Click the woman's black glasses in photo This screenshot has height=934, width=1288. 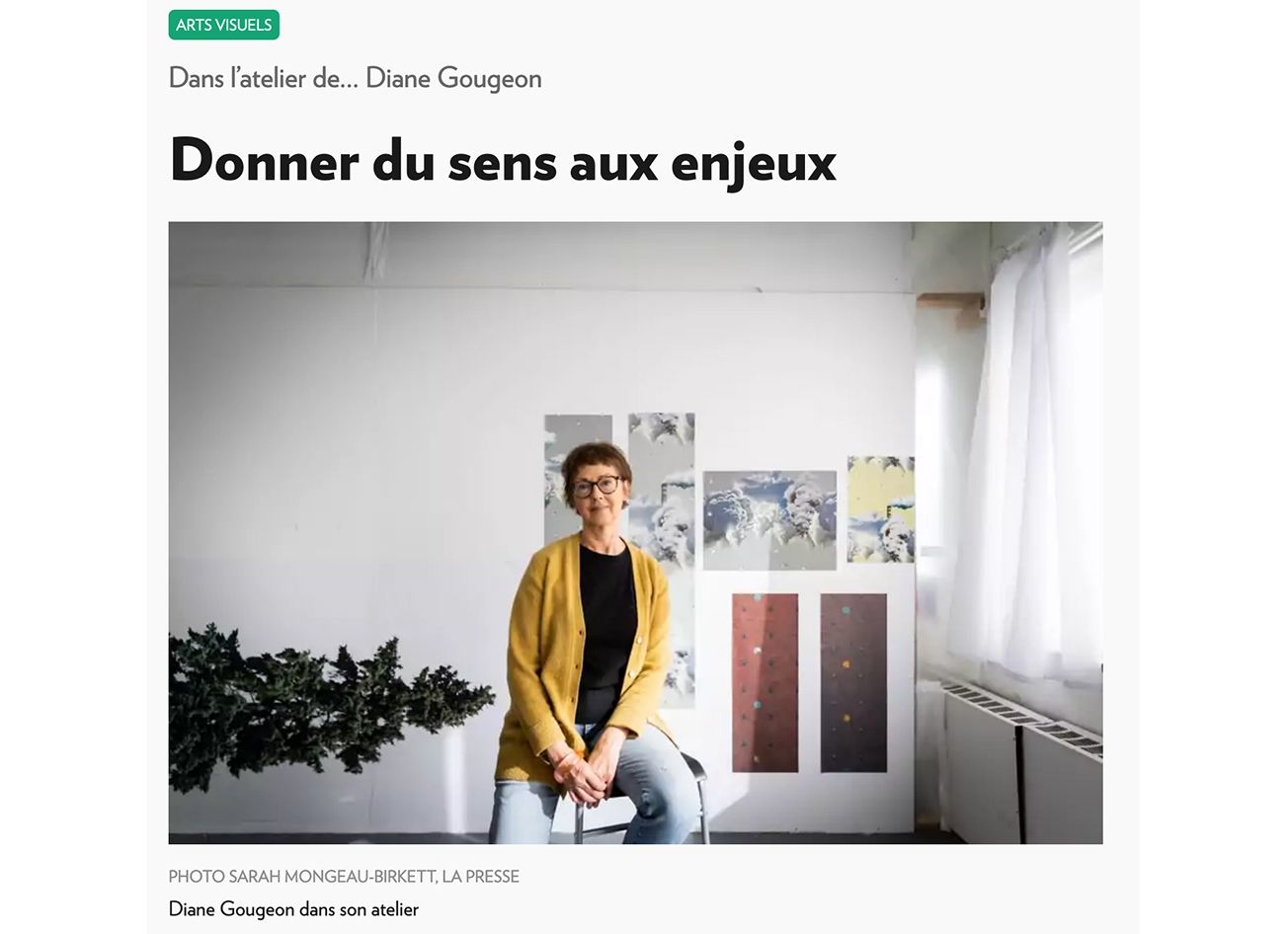596,486
